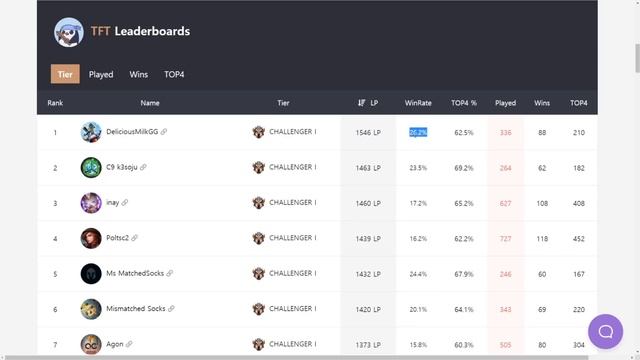Click the Challenger emblem in Mismatched Socks' row
Viewport: 640px width, 360px height.
click(258, 309)
